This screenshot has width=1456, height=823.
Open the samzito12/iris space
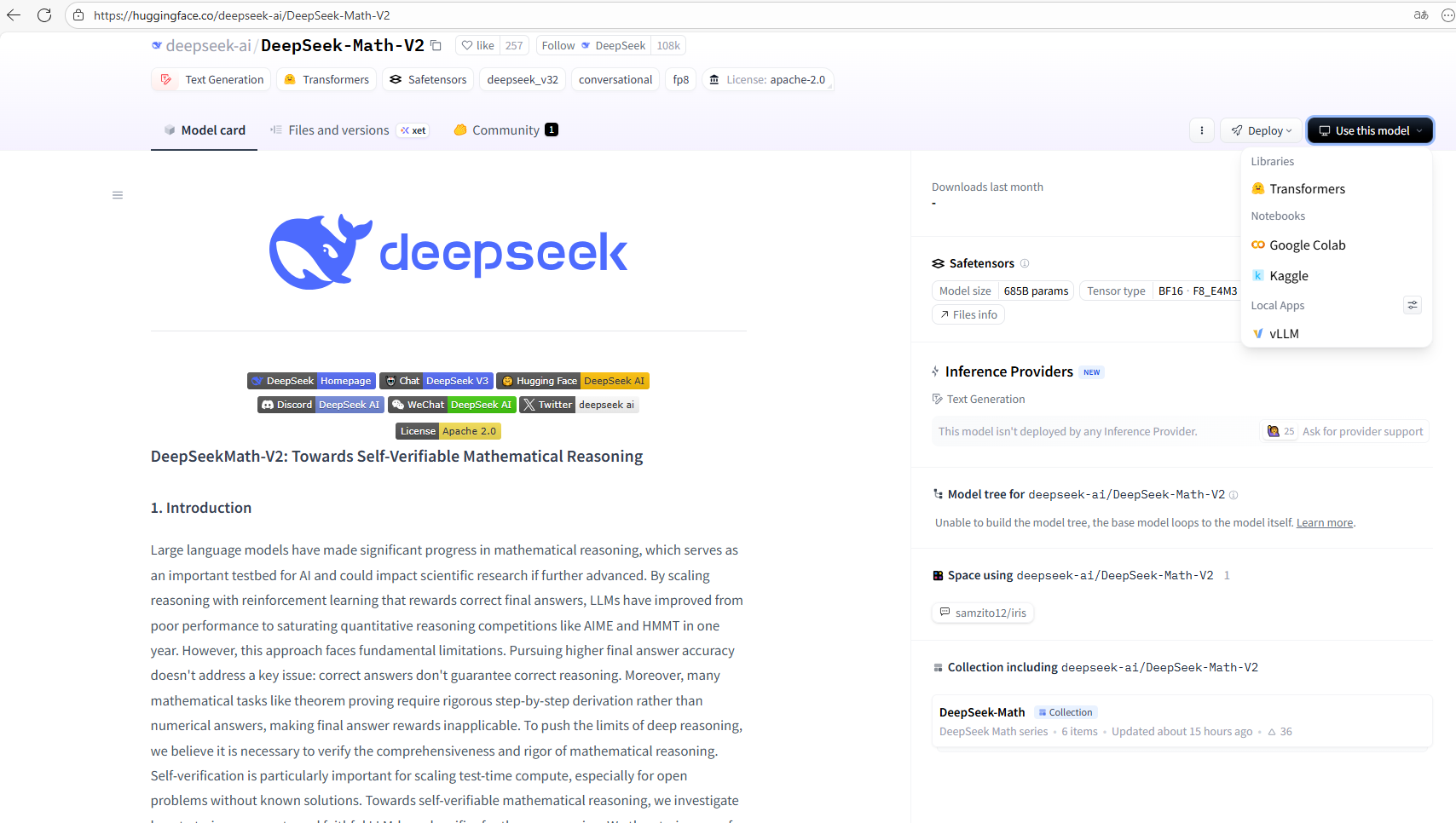982,613
